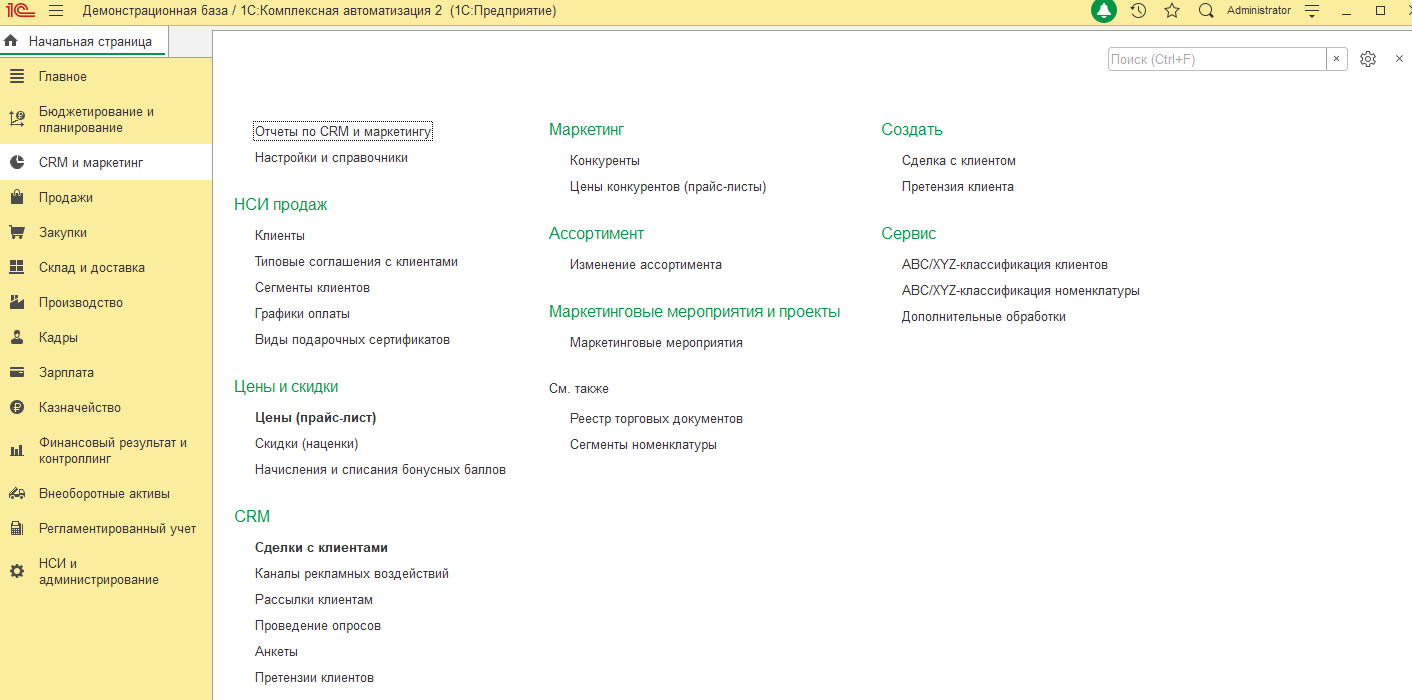This screenshot has width=1412, height=700.
Task: Click the Главное section icon
Action: (x=17, y=77)
